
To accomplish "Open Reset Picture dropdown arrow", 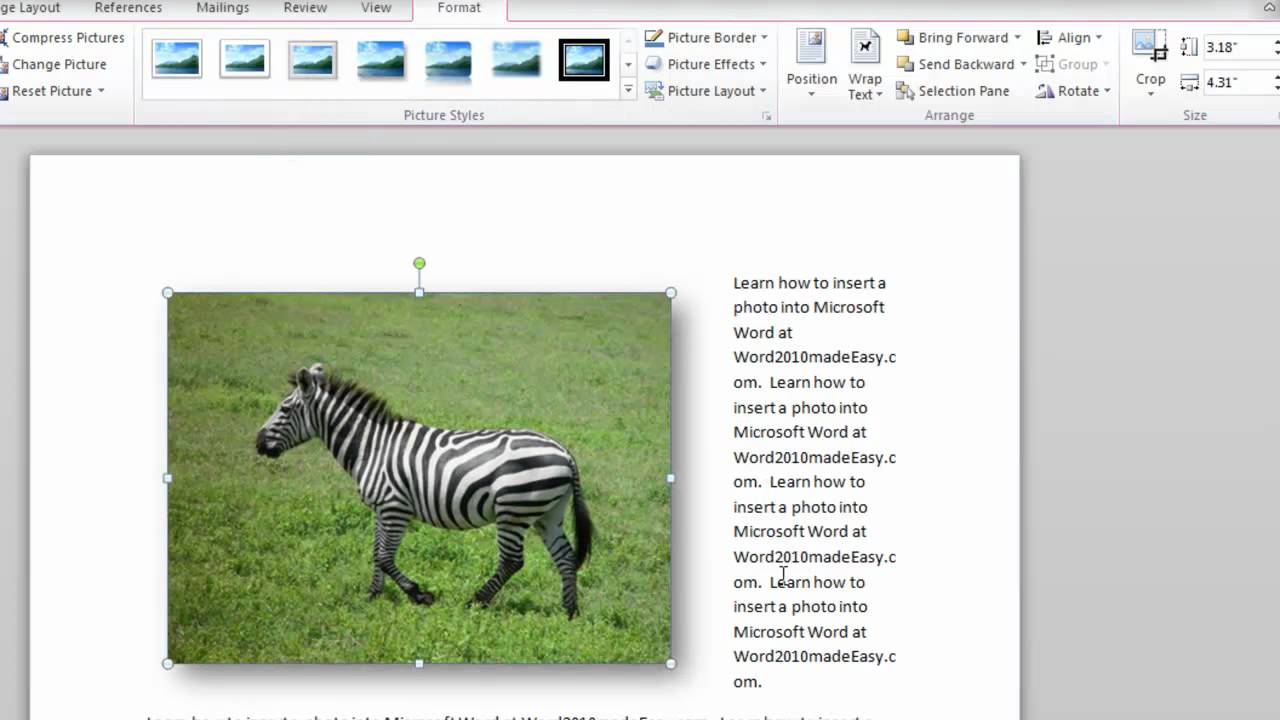I will pos(101,91).
